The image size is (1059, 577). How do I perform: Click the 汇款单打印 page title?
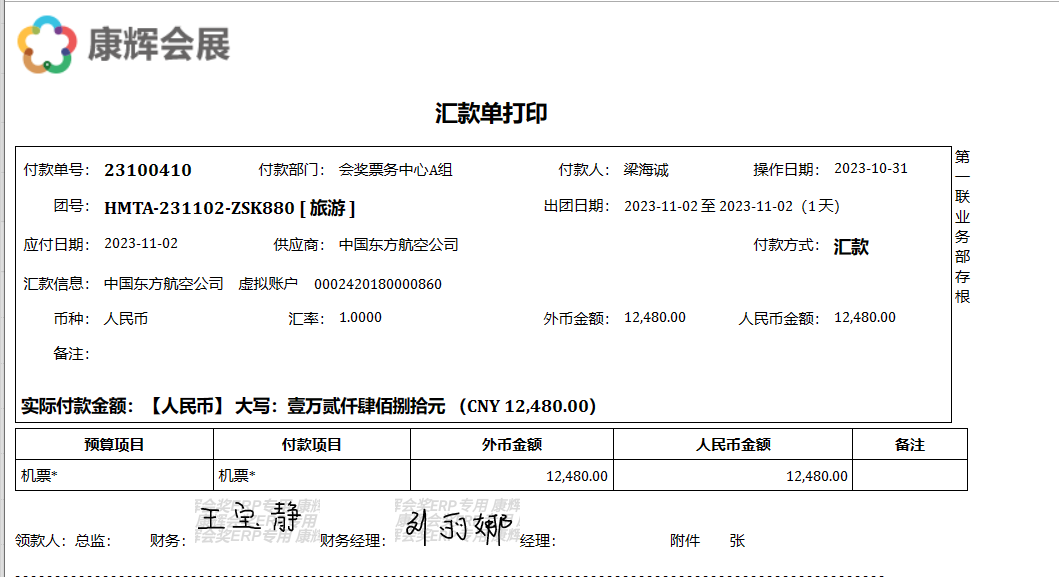491,113
